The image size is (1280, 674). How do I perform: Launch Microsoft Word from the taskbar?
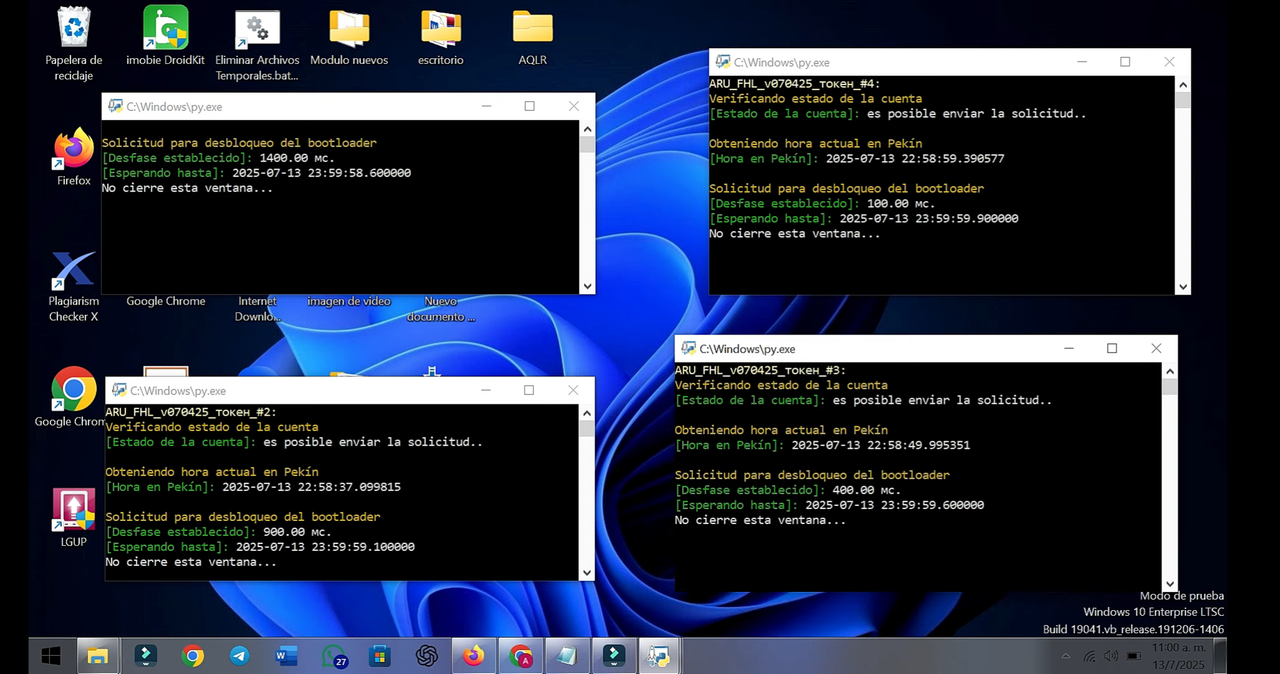point(286,656)
